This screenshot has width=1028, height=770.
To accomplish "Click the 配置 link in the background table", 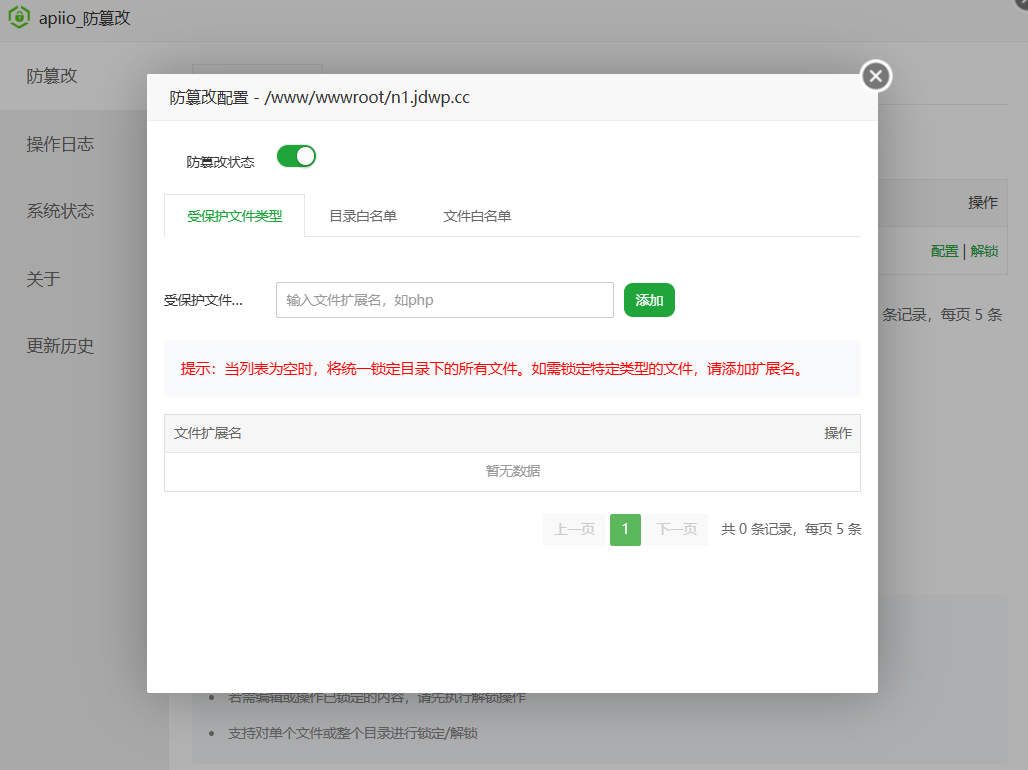I will point(944,251).
